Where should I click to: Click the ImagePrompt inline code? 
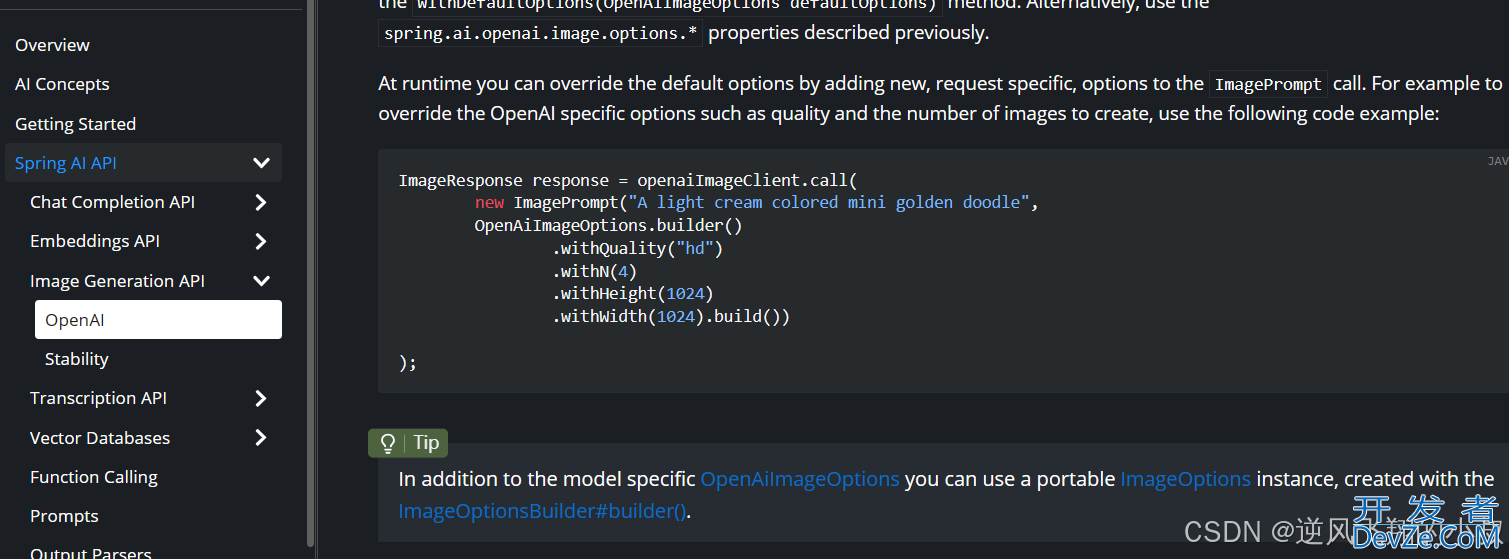1268,85
